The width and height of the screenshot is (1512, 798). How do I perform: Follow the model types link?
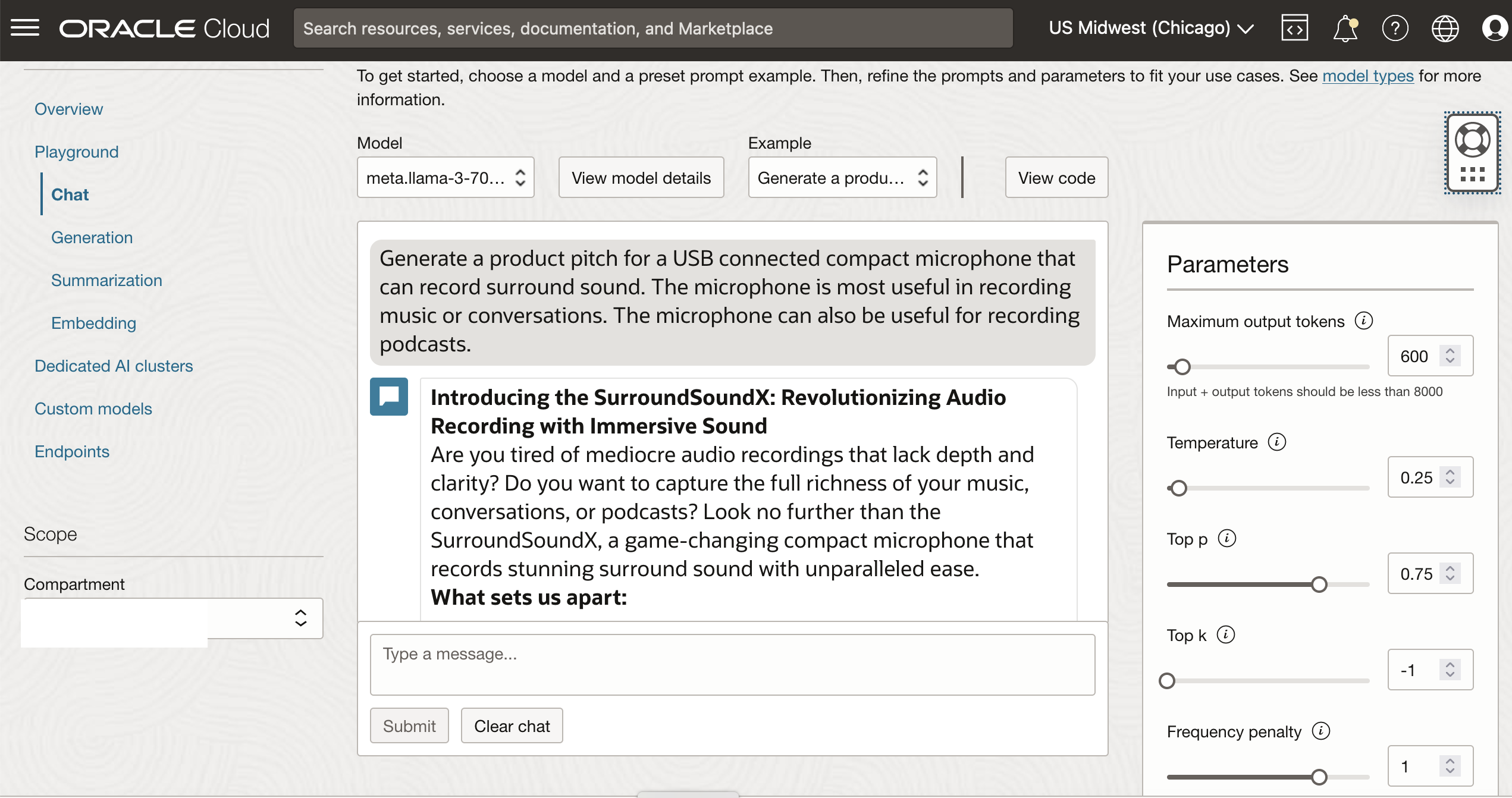coord(1367,76)
